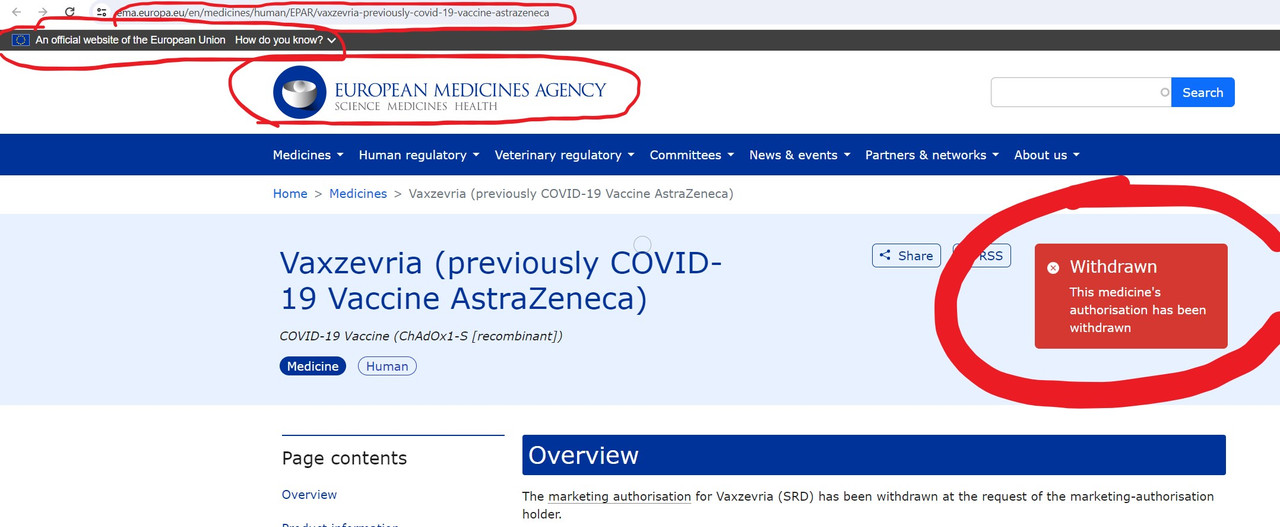The width and height of the screenshot is (1280, 527).
Task: Go to Medicines in the breadcrumb
Action: [x=358, y=193]
